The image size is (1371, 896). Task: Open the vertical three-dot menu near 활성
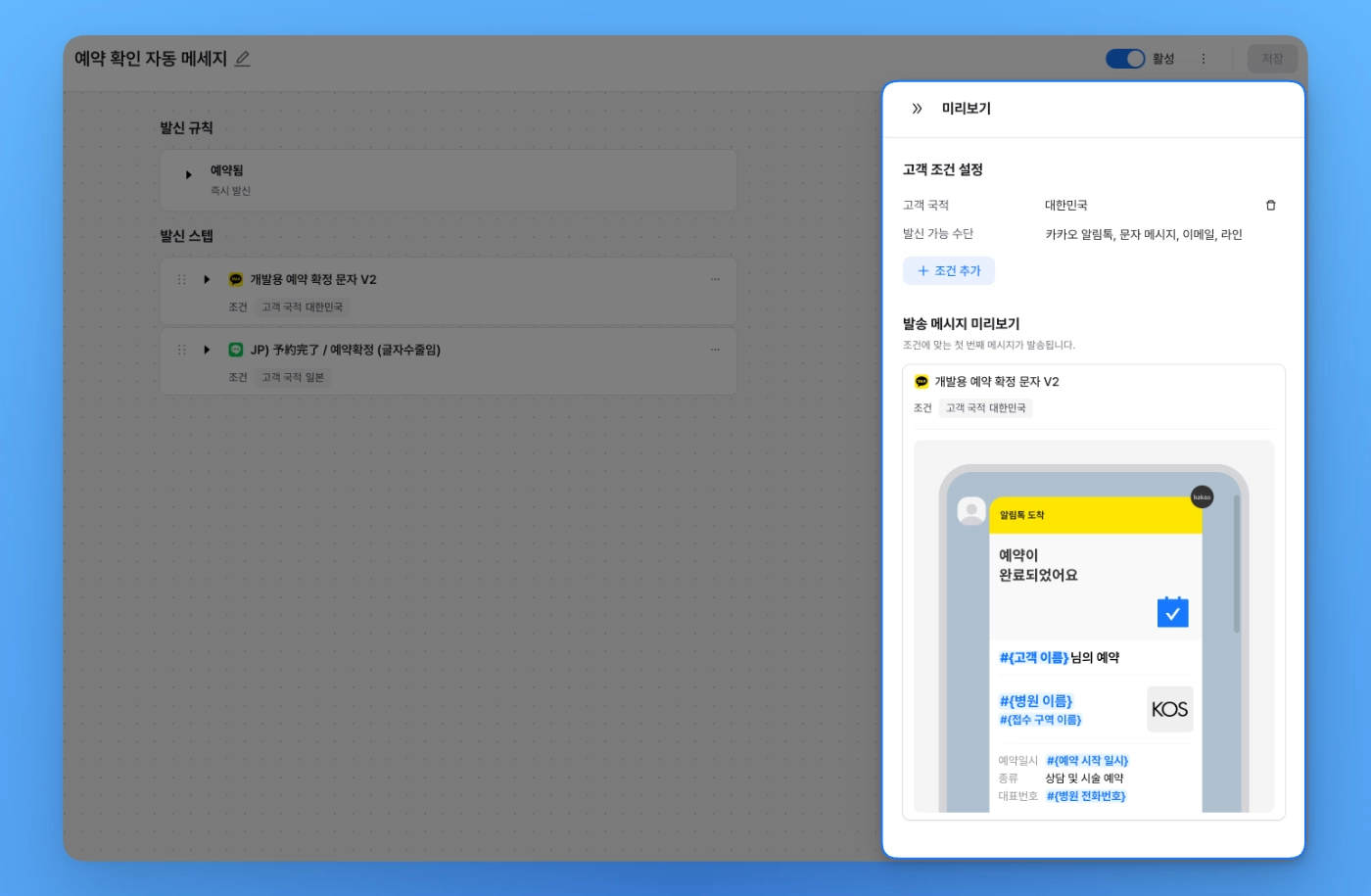[1204, 59]
